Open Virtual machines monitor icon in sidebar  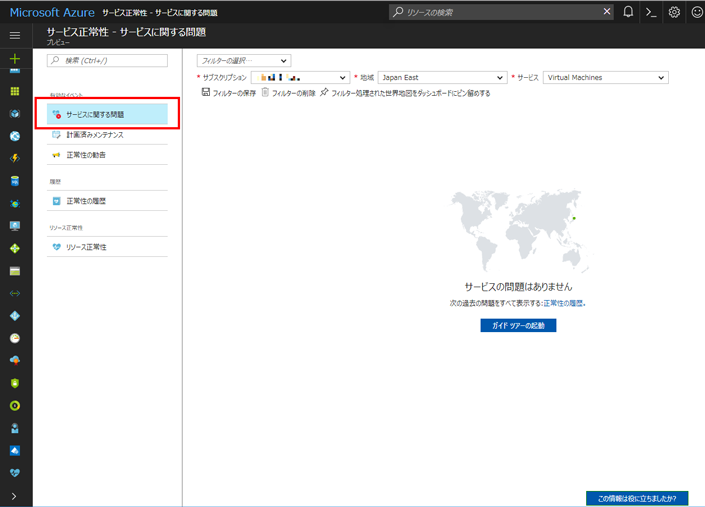point(15,226)
